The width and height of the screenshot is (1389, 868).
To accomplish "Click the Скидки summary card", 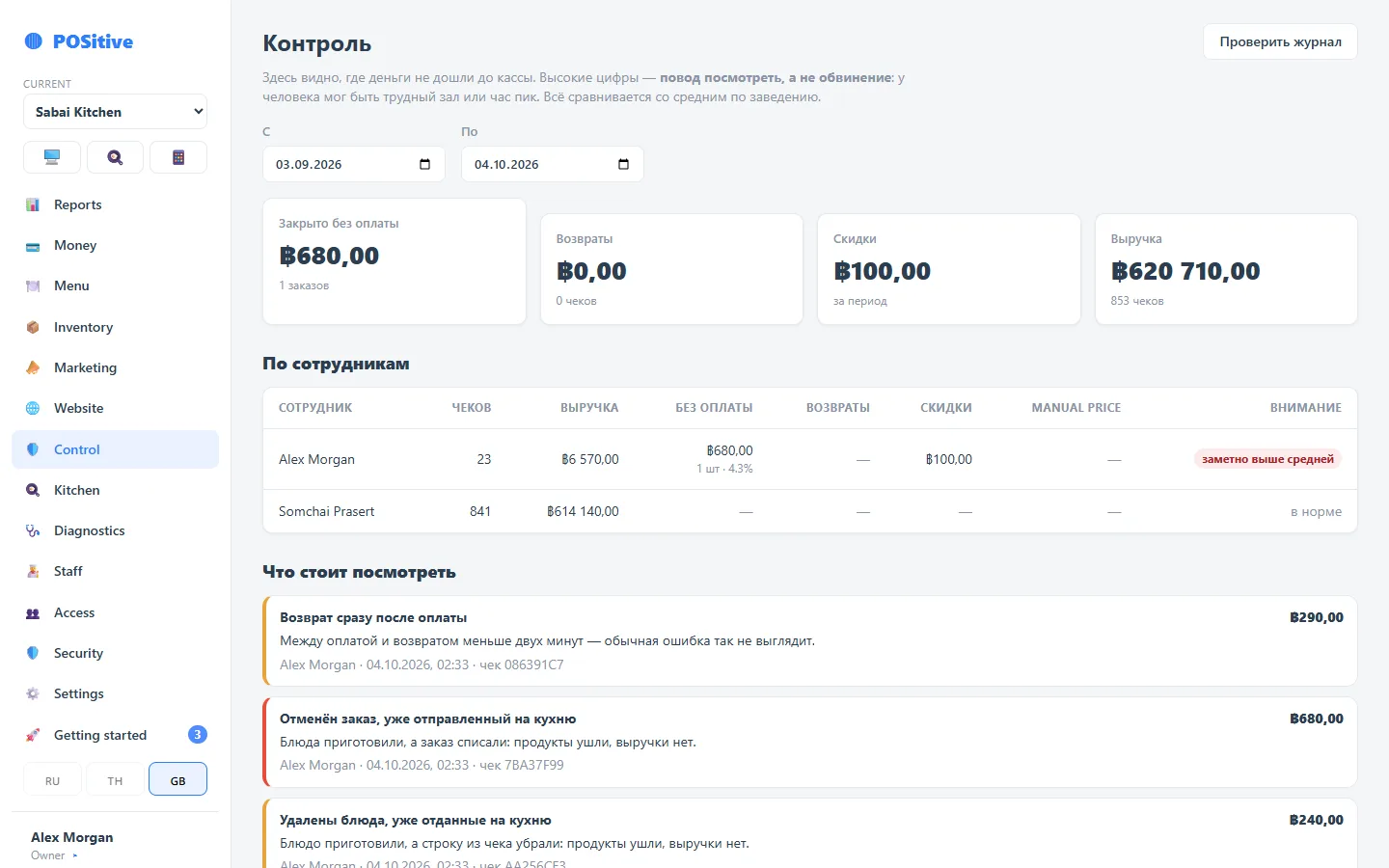I will [x=949, y=269].
